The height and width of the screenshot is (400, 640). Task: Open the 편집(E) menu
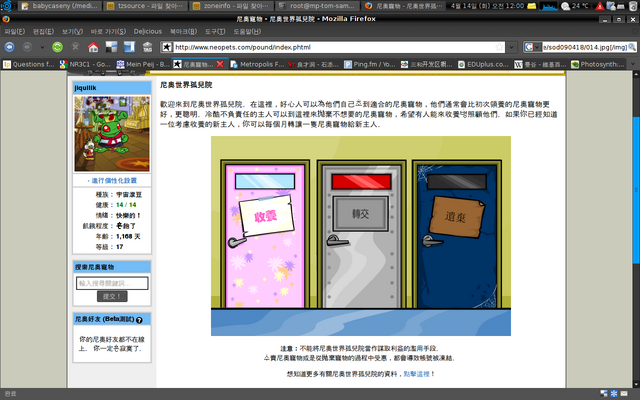[43, 31]
